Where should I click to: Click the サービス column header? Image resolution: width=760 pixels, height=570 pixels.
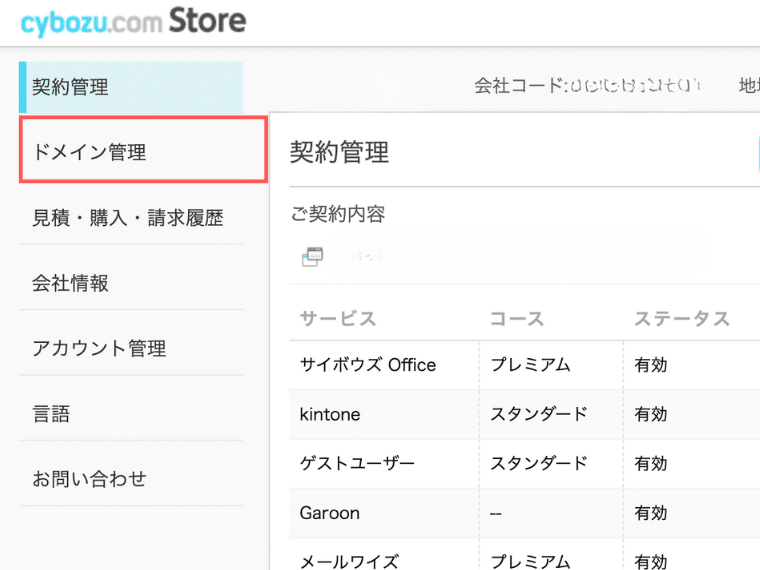click(338, 318)
